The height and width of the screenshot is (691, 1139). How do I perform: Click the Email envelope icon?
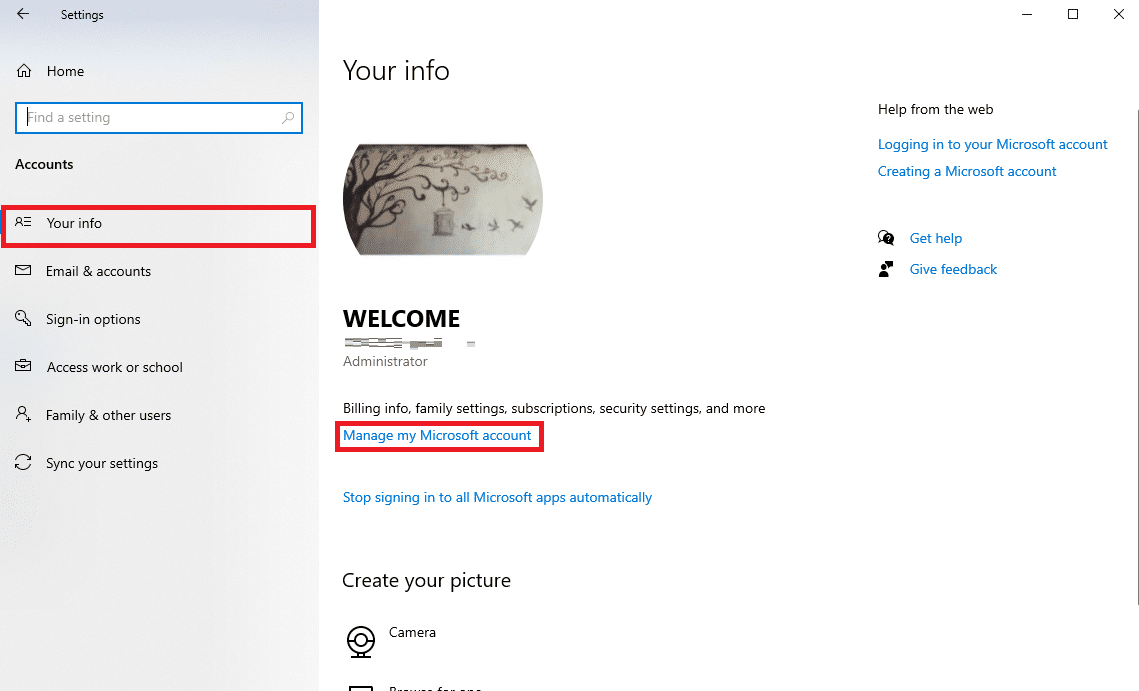tap(23, 270)
